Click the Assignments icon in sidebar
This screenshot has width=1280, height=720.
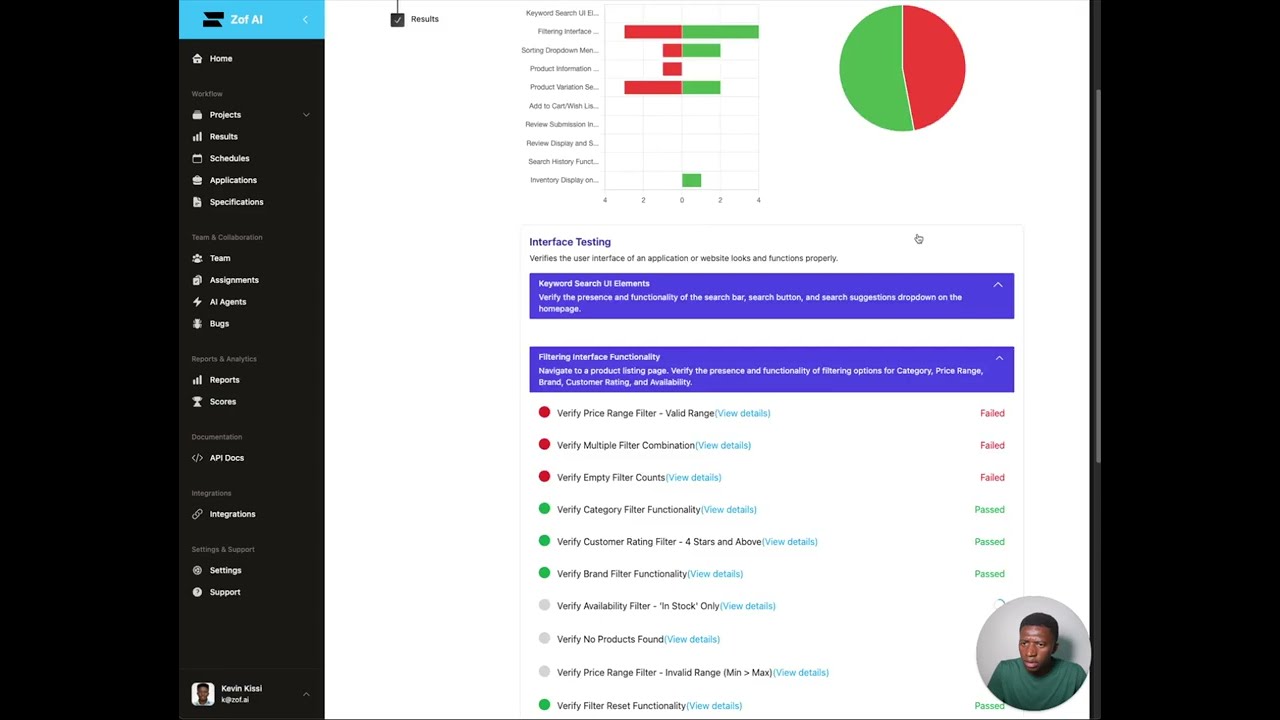pyautogui.click(x=197, y=280)
